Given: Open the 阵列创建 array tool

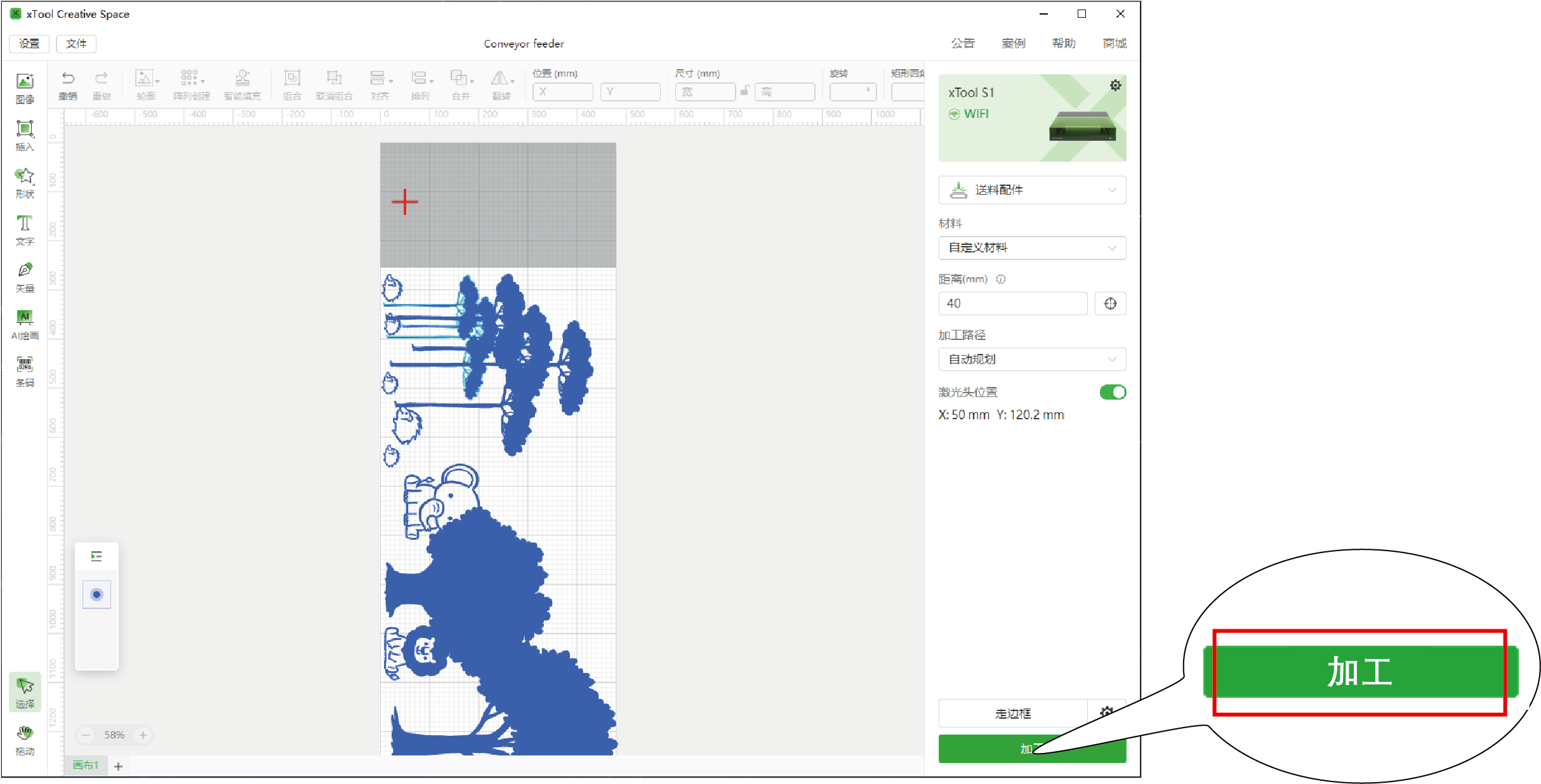Looking at the screenshot, I should (x=192, y=85).
